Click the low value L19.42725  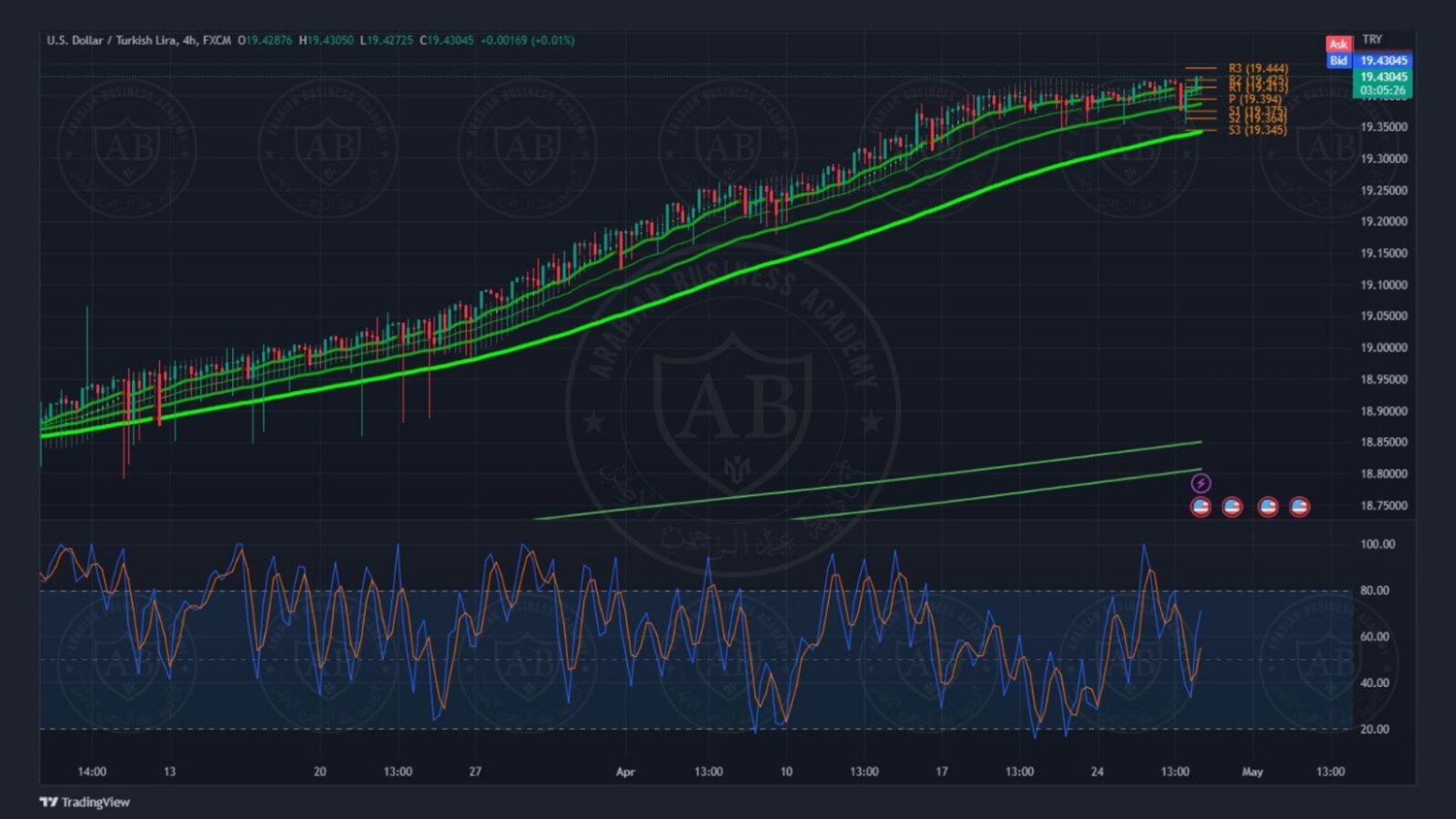[386, 41]
